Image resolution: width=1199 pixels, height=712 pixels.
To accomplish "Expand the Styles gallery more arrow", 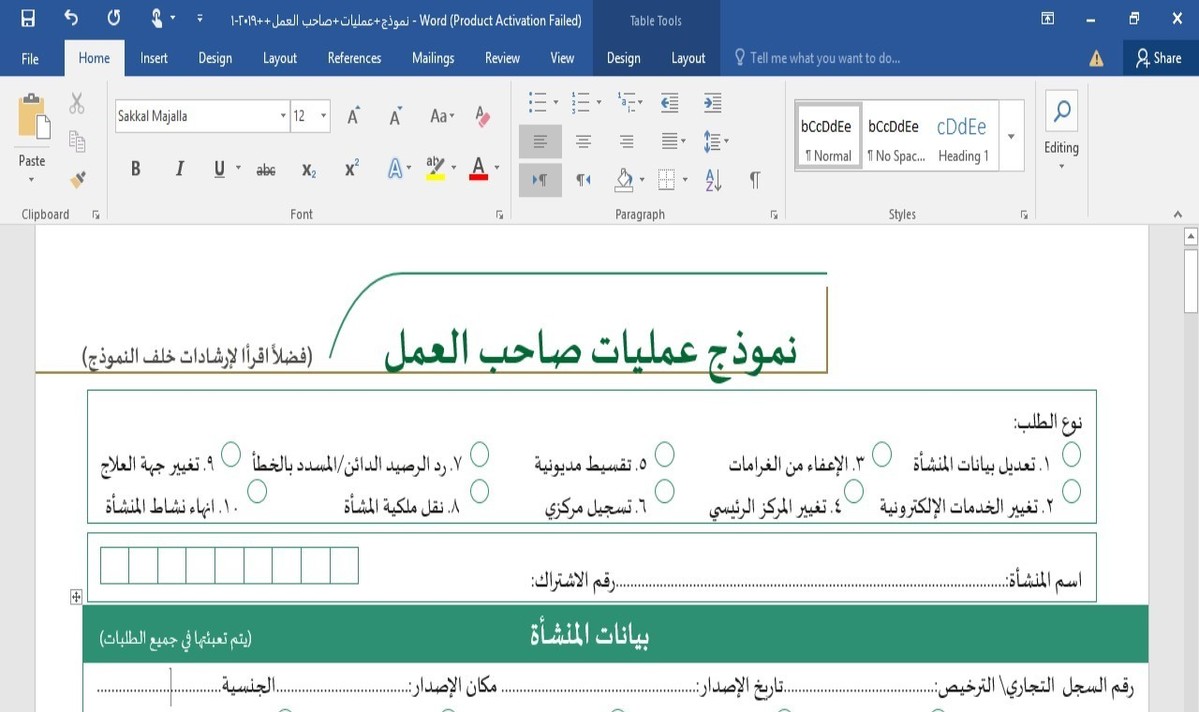I will click(1011, 136).
